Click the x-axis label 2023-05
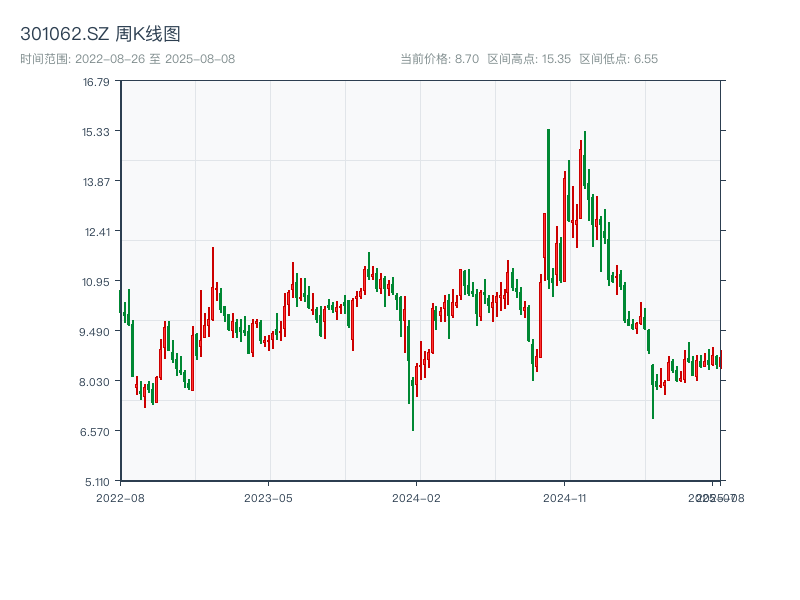 tap(268, 498)
